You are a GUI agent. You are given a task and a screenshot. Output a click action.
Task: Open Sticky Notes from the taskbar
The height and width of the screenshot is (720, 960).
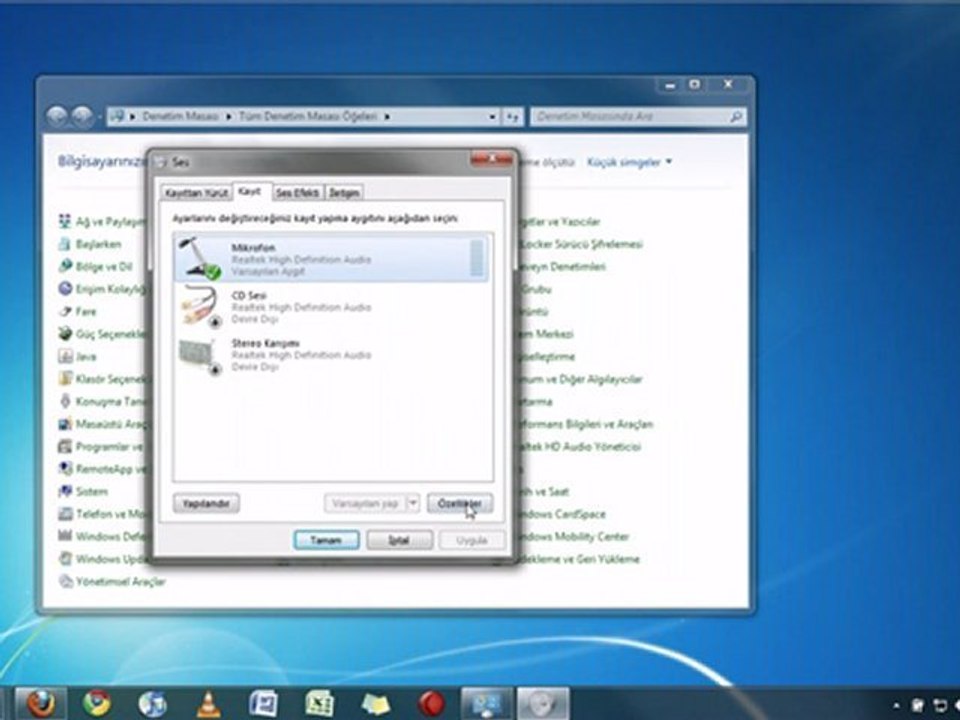pos(375,704)
